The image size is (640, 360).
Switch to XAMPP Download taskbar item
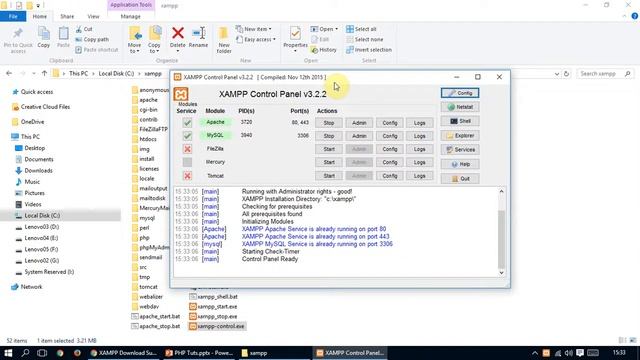pos(124,353)
